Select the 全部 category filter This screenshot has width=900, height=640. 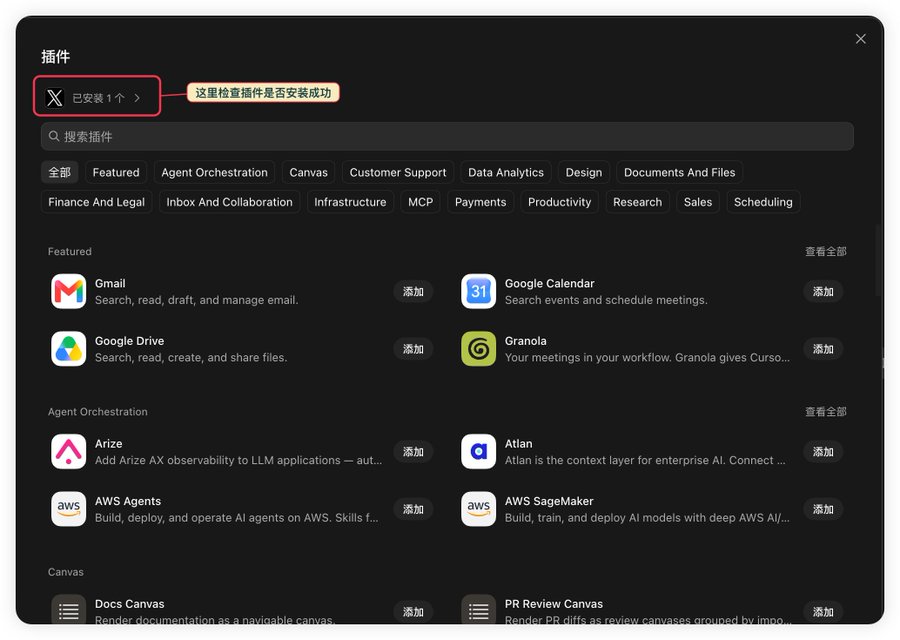pos(60,172)
